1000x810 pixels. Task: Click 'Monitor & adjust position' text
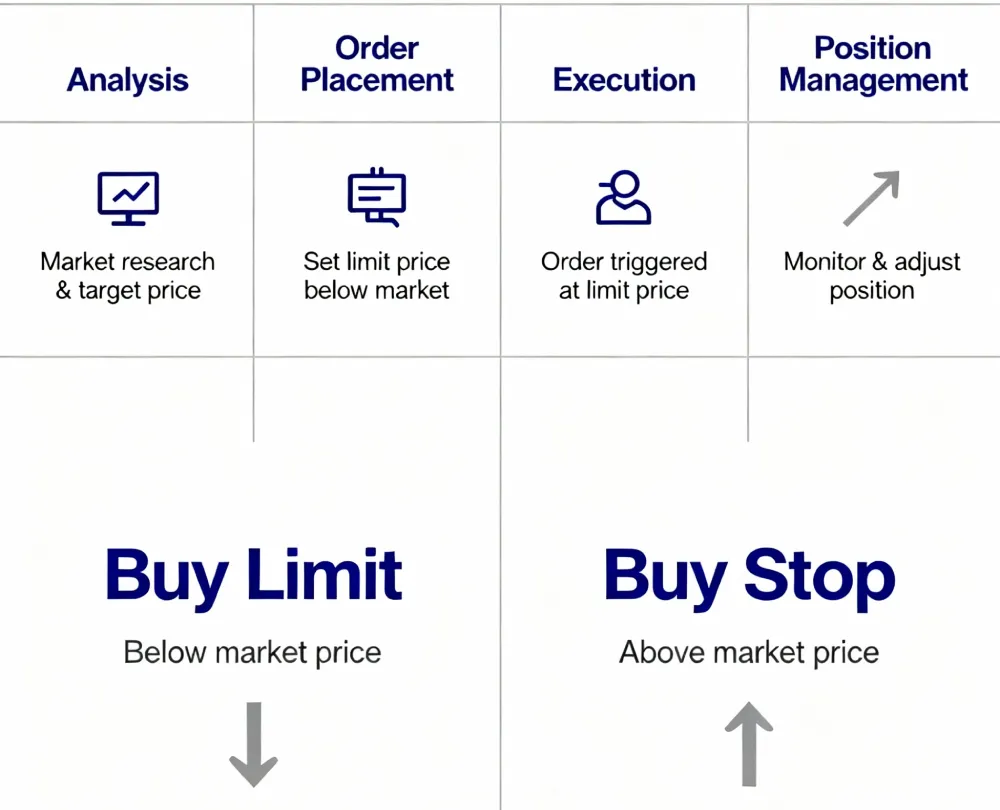872,276
